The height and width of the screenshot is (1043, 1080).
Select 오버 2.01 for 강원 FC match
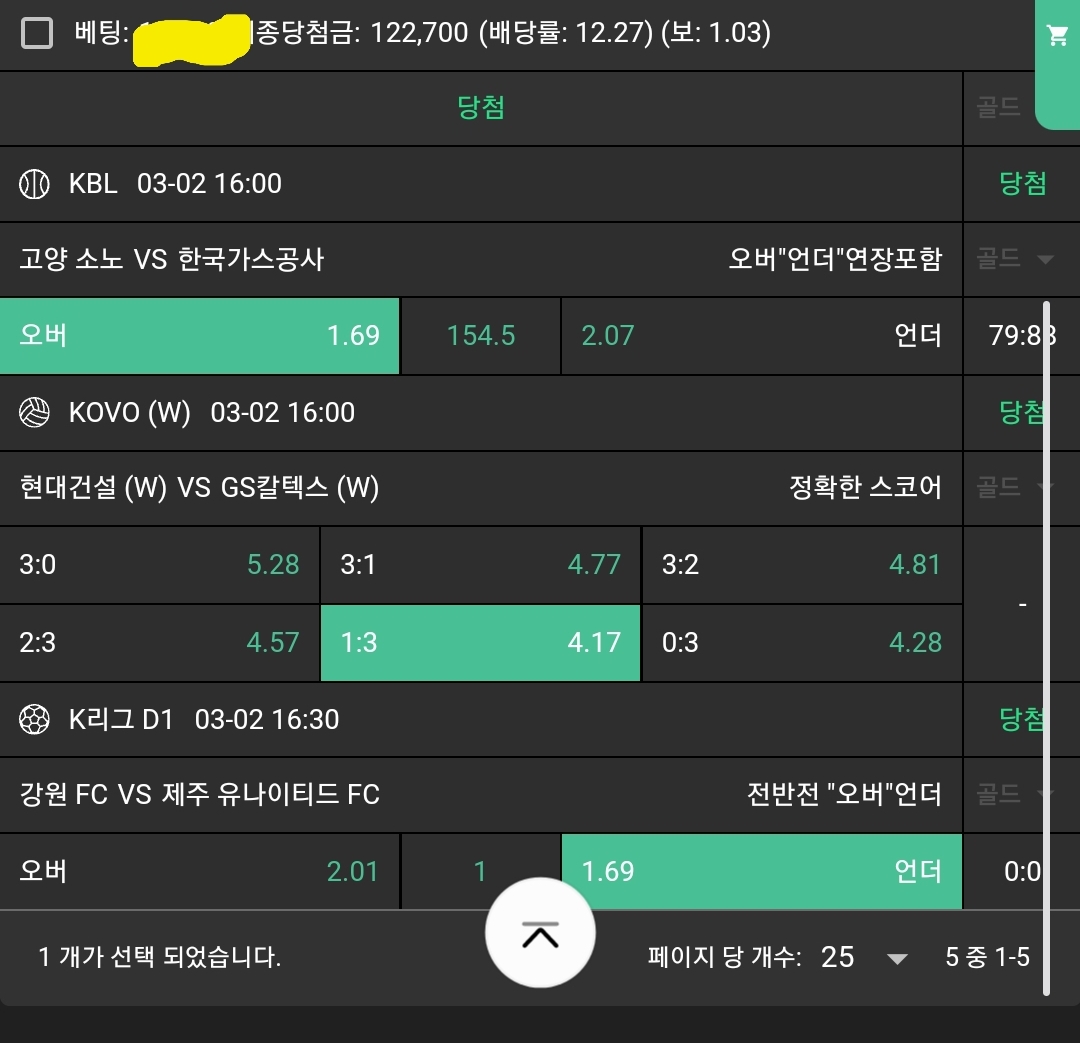(200, 871)
